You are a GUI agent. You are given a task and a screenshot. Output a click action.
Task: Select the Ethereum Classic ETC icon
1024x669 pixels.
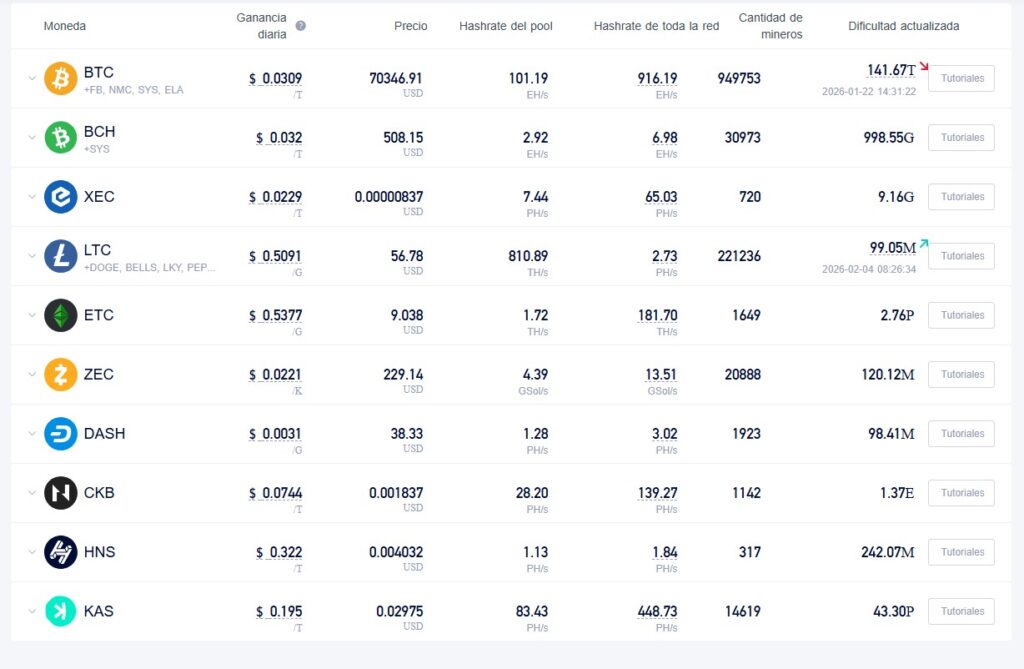[60, 315]
